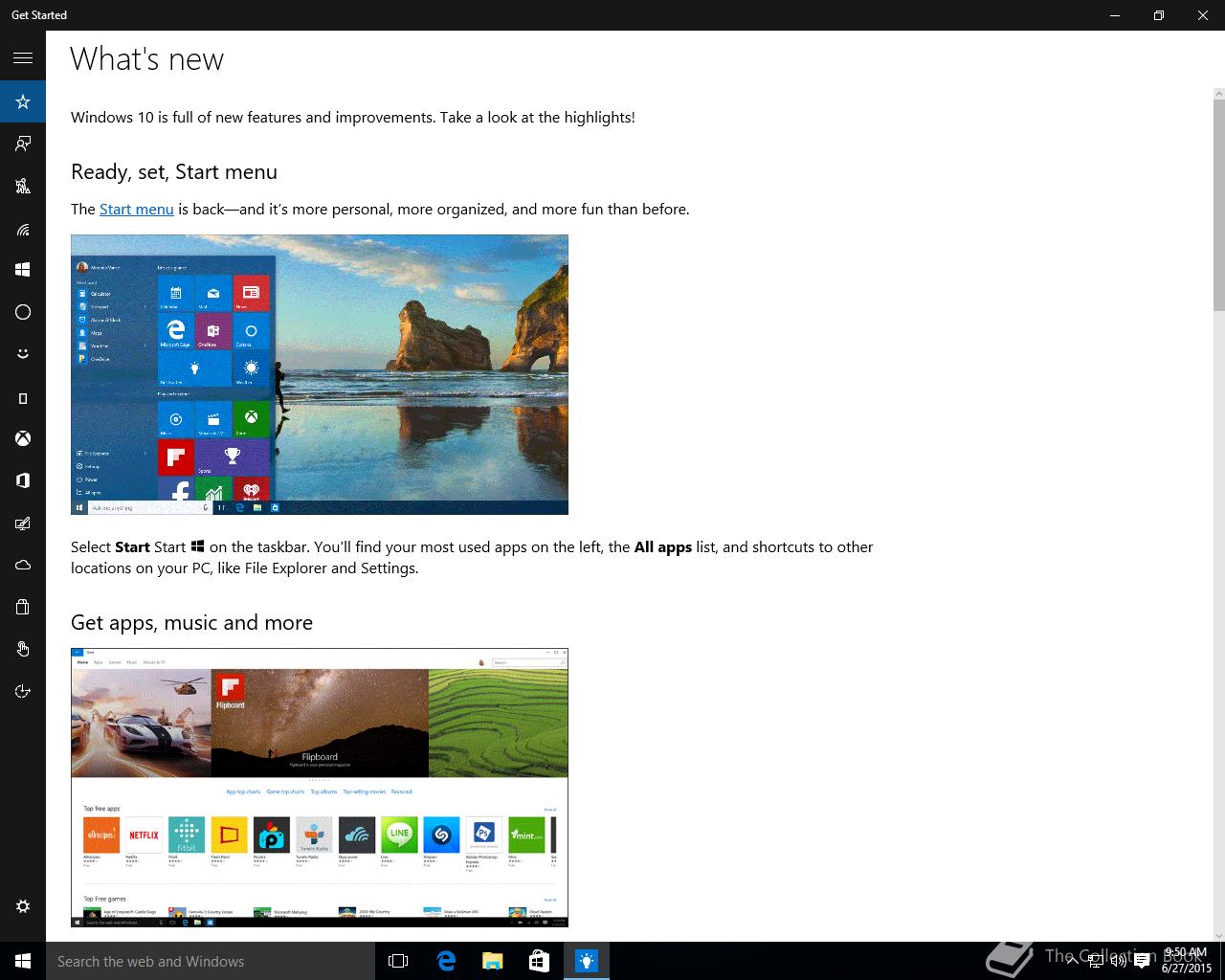
Task: Open Task View from the taskbar
Action: click(x=398, y=961)
